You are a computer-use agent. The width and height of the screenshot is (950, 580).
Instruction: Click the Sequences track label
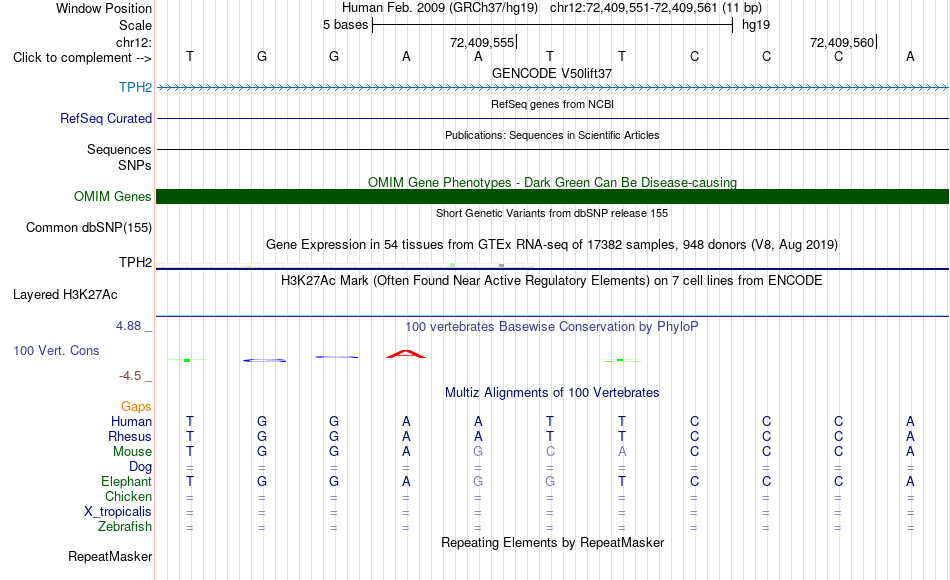click(119, 149)
